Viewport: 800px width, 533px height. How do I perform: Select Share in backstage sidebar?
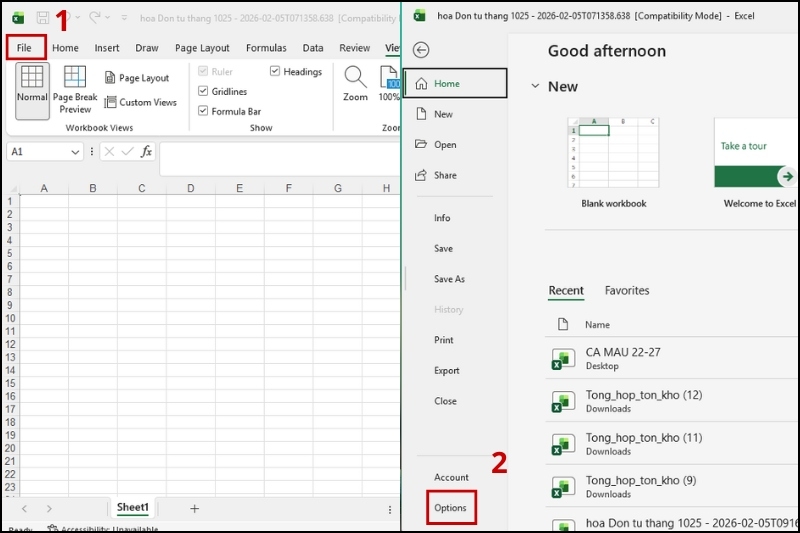[456, 175]
